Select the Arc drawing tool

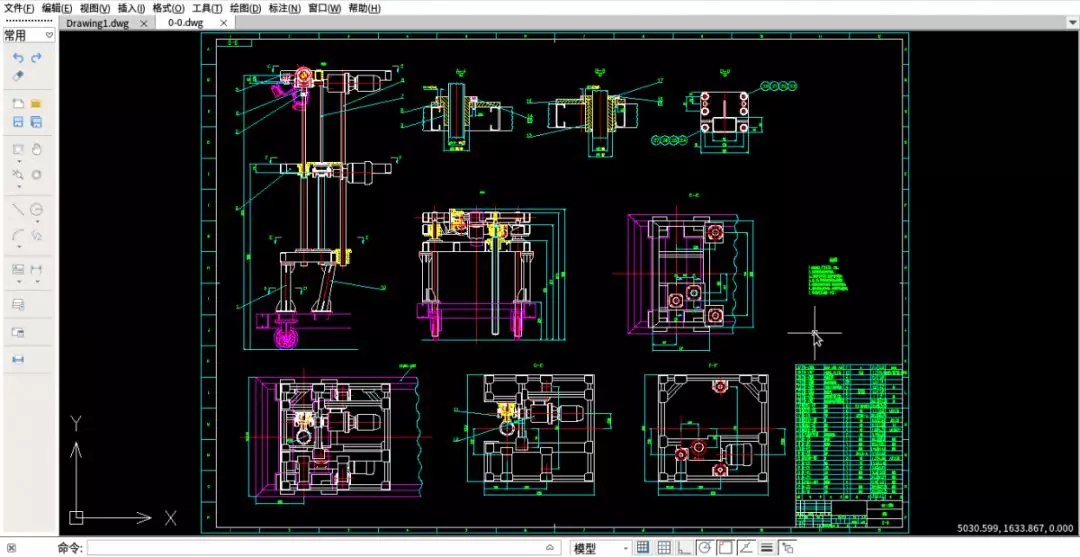tap(19, 235)
